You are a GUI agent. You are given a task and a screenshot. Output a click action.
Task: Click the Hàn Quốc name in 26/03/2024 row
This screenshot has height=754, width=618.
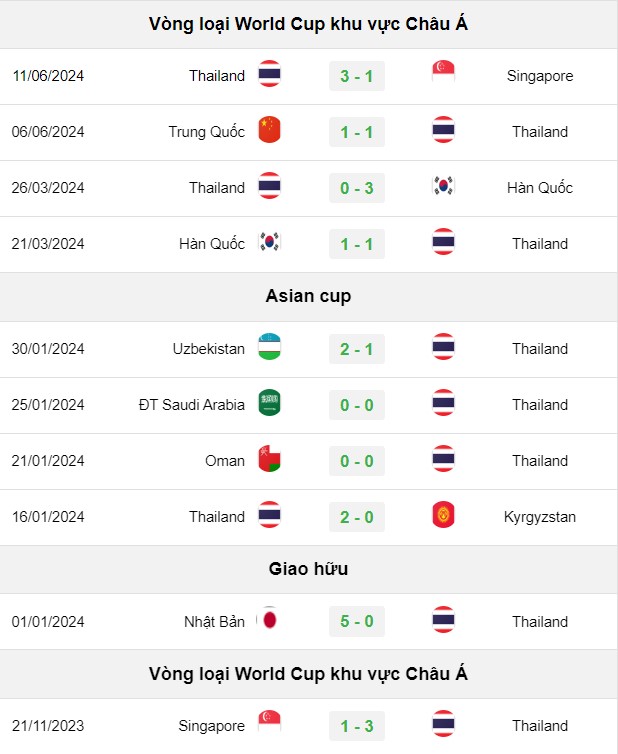(540, 188)
